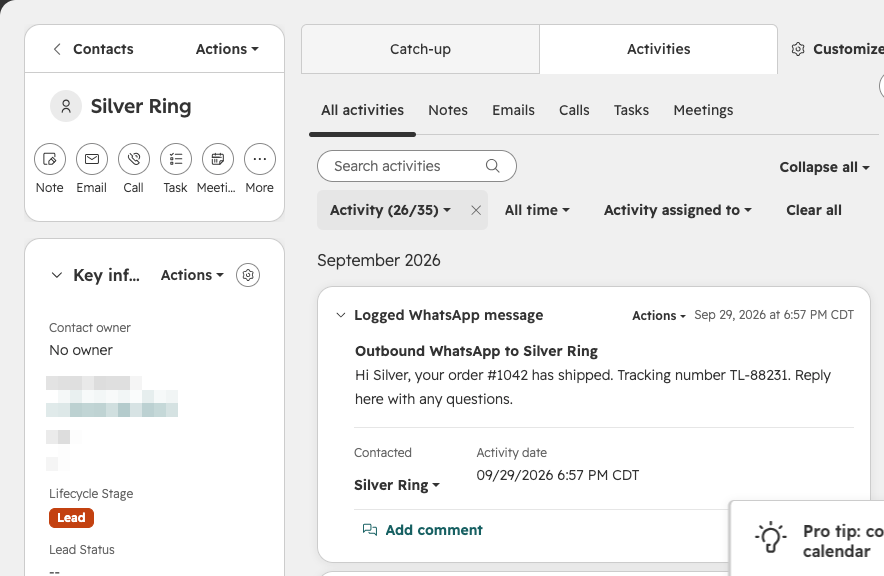The image size is (884, 576).
Task: Click the back arrow beside Contacts
Action: pos(57,49)
